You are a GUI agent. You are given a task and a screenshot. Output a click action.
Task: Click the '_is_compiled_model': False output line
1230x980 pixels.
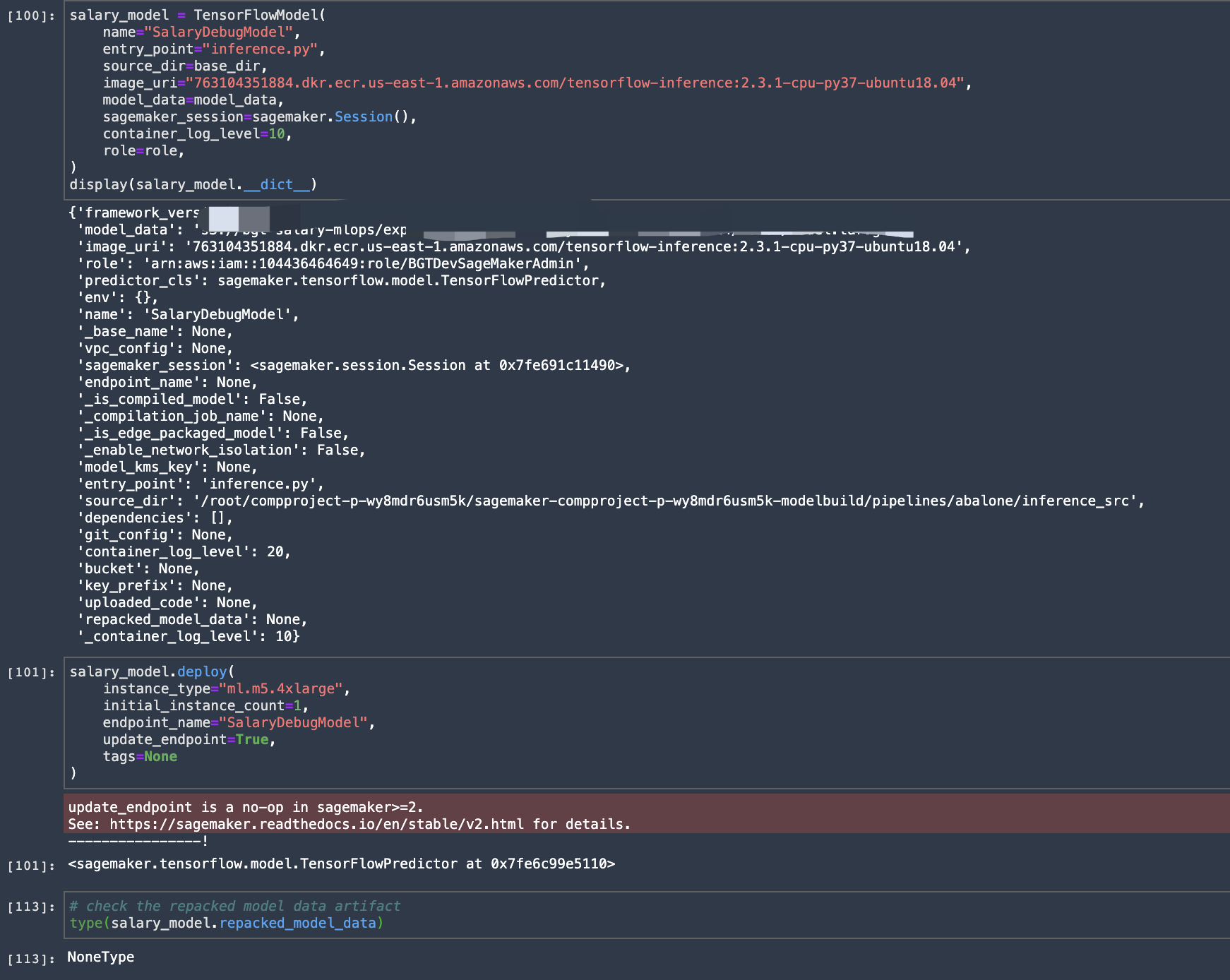193,399
